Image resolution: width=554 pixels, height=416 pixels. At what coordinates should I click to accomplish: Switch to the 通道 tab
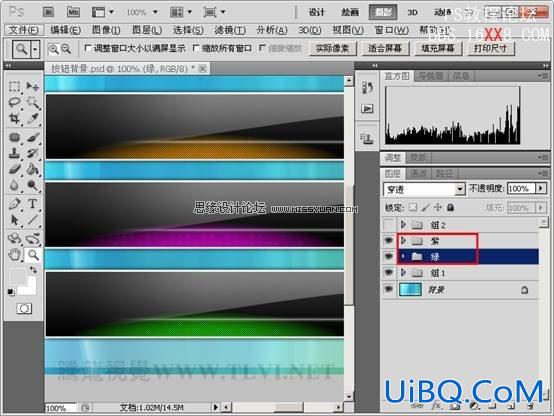pos(419,173)
